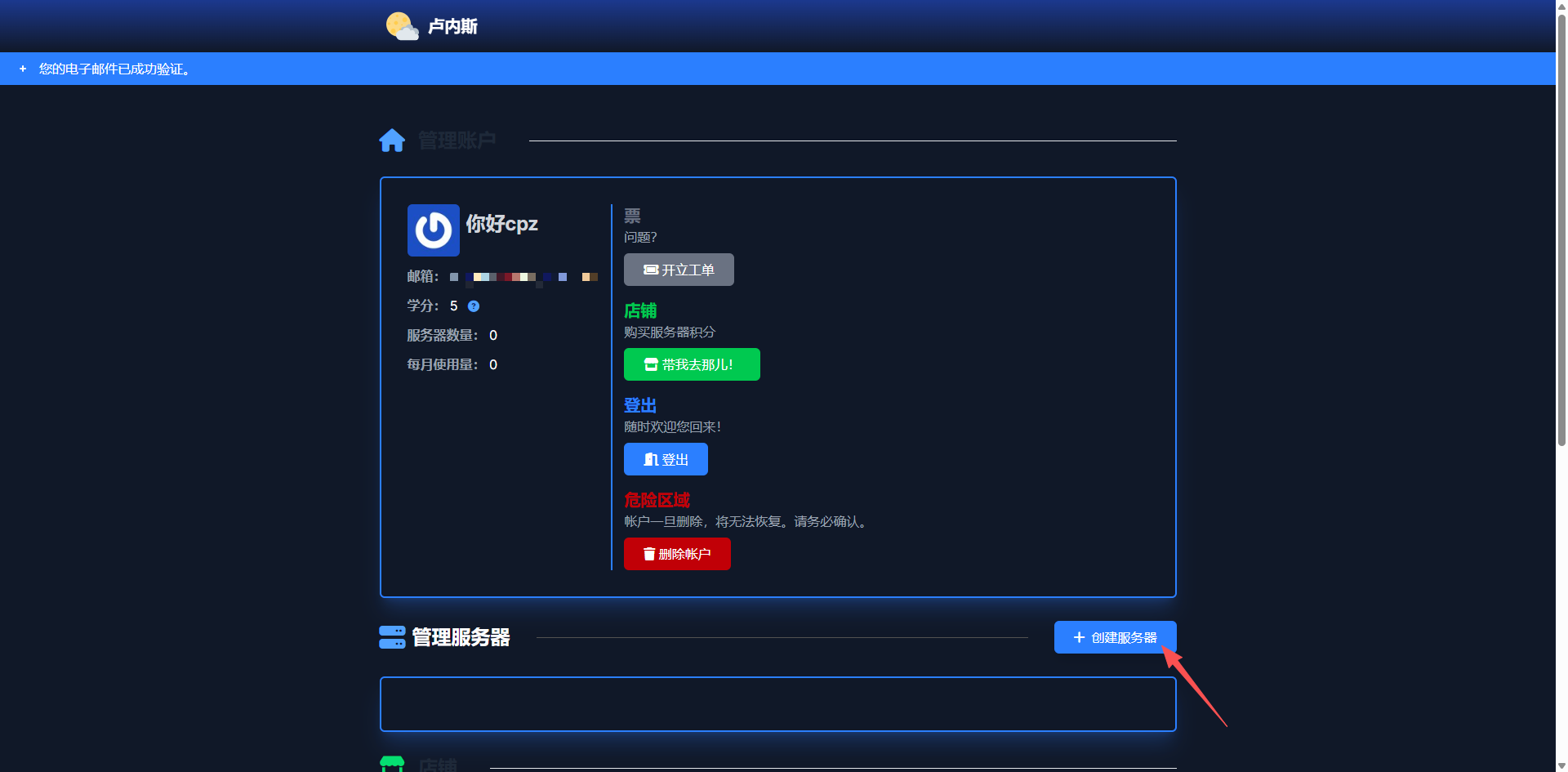Open the question mark help icon next to 学分

(x=474, y=306)
